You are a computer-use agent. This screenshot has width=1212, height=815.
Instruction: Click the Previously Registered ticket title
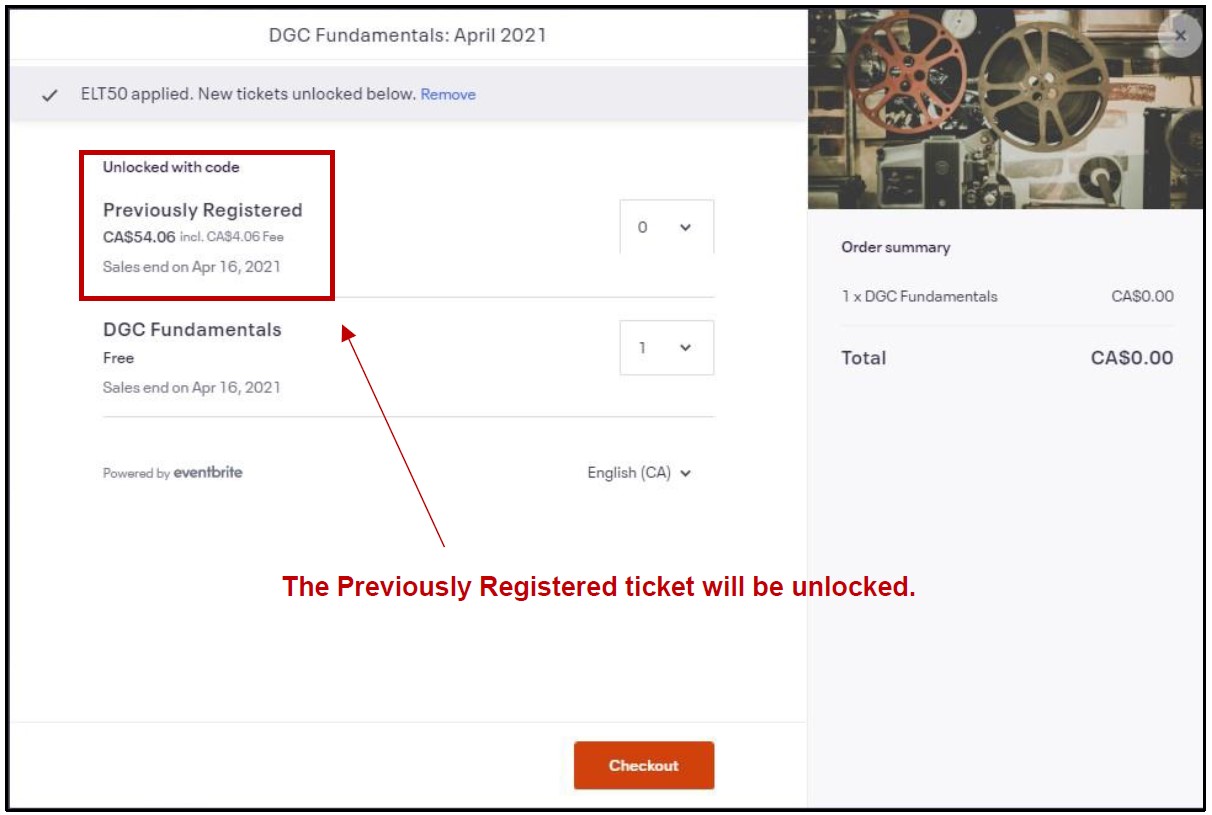pos(203,210)
